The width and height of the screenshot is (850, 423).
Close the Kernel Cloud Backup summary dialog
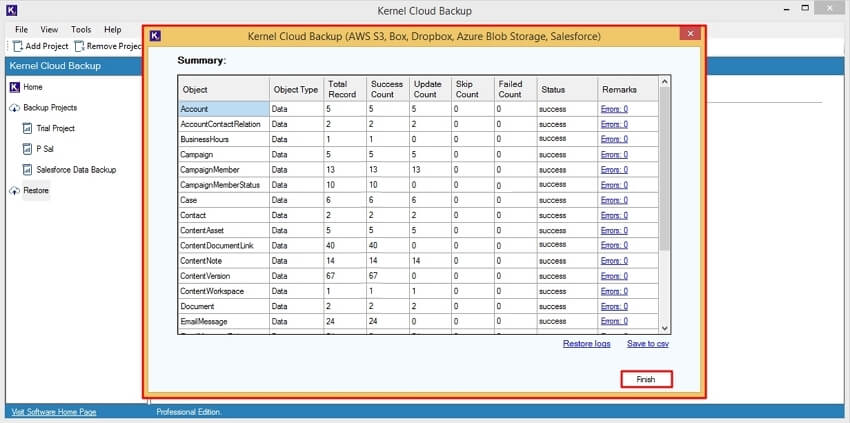point(690,34)
